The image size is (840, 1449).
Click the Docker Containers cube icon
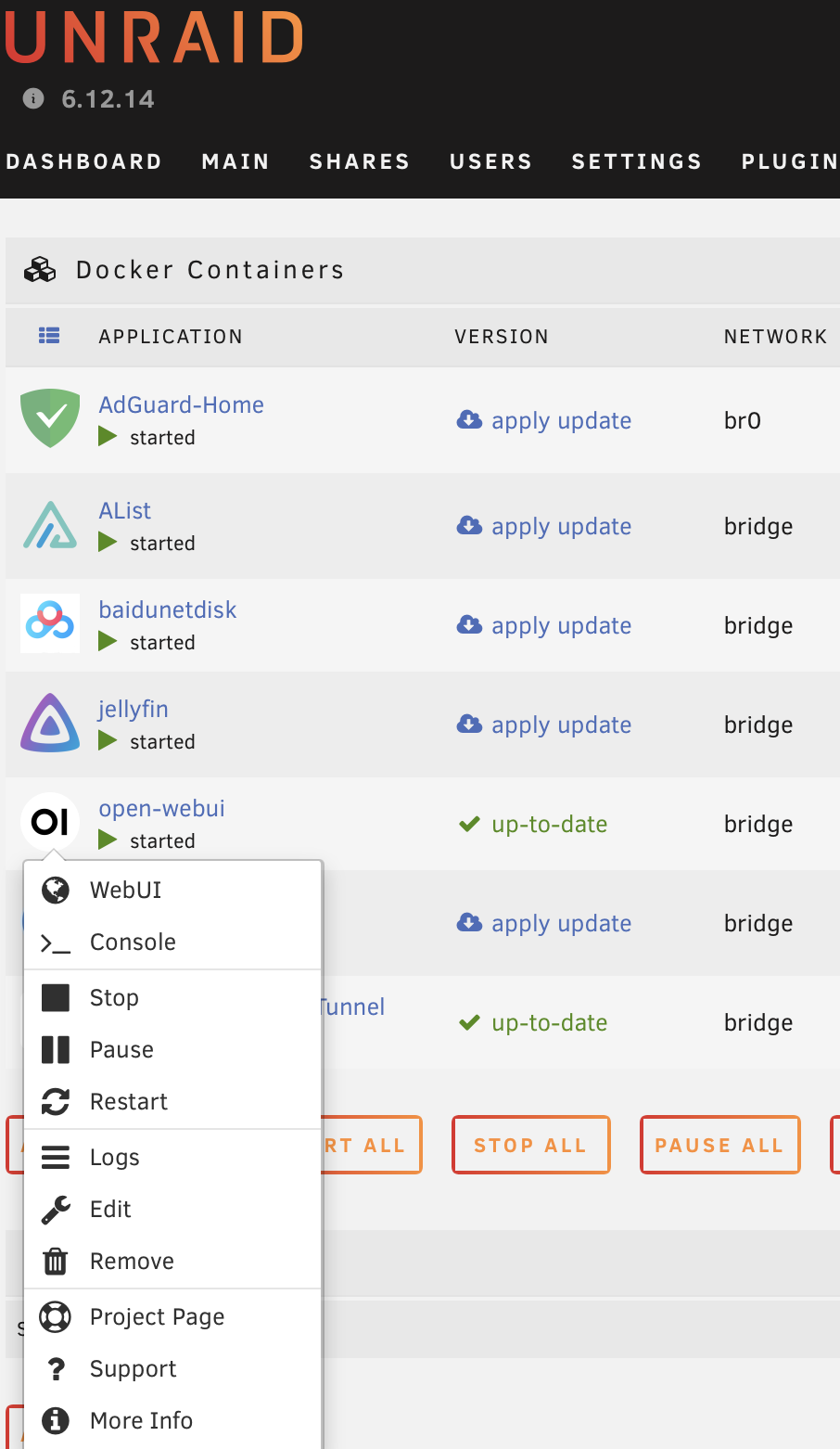pyautogui.click(x=39, y=269)
